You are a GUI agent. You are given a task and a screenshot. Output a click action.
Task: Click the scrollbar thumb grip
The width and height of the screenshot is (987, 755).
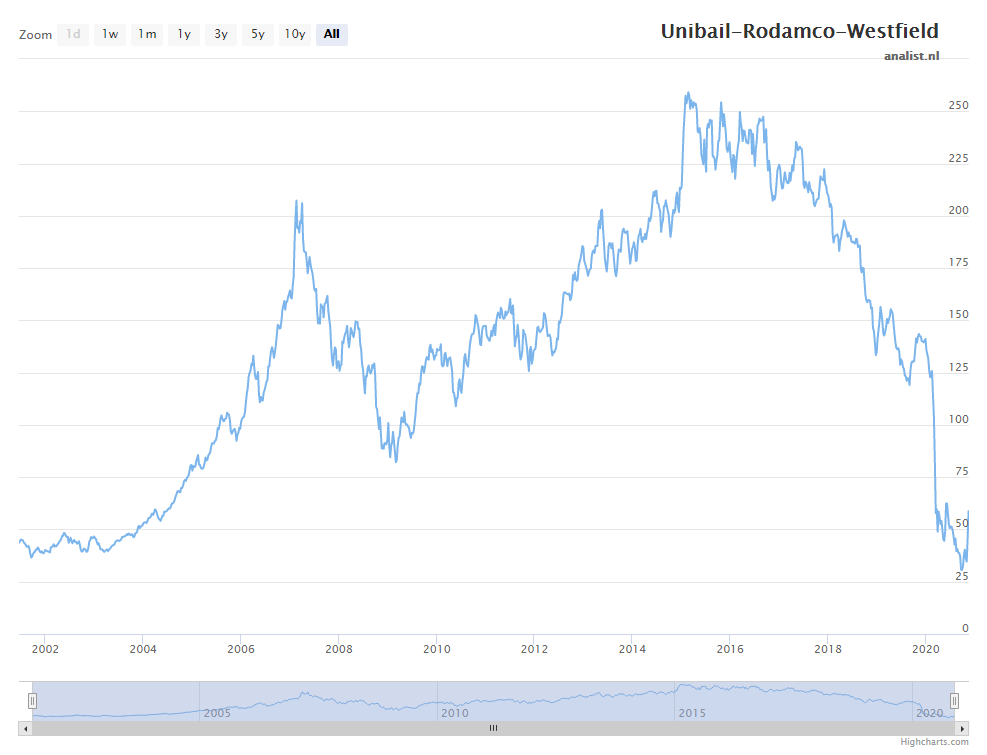[x=493, y=728]
